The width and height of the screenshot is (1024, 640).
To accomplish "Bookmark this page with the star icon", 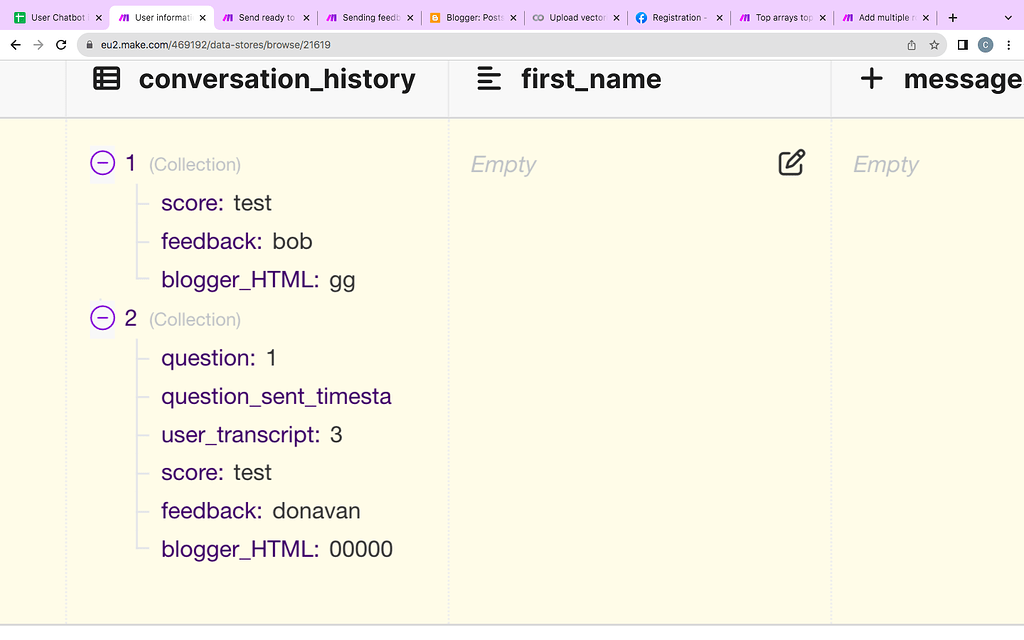I will pos(935,45).
